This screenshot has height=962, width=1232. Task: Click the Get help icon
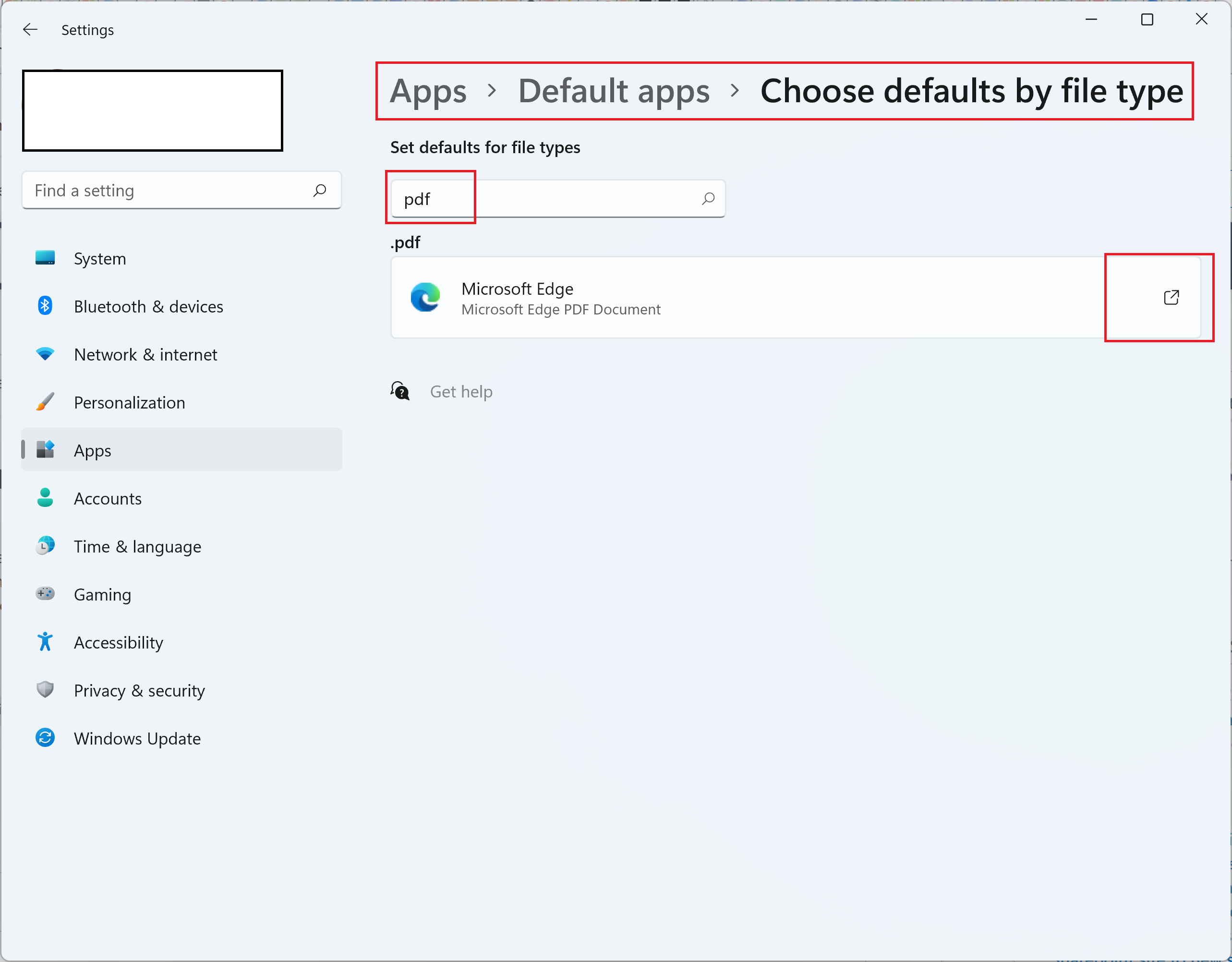(x=400, y=391)
